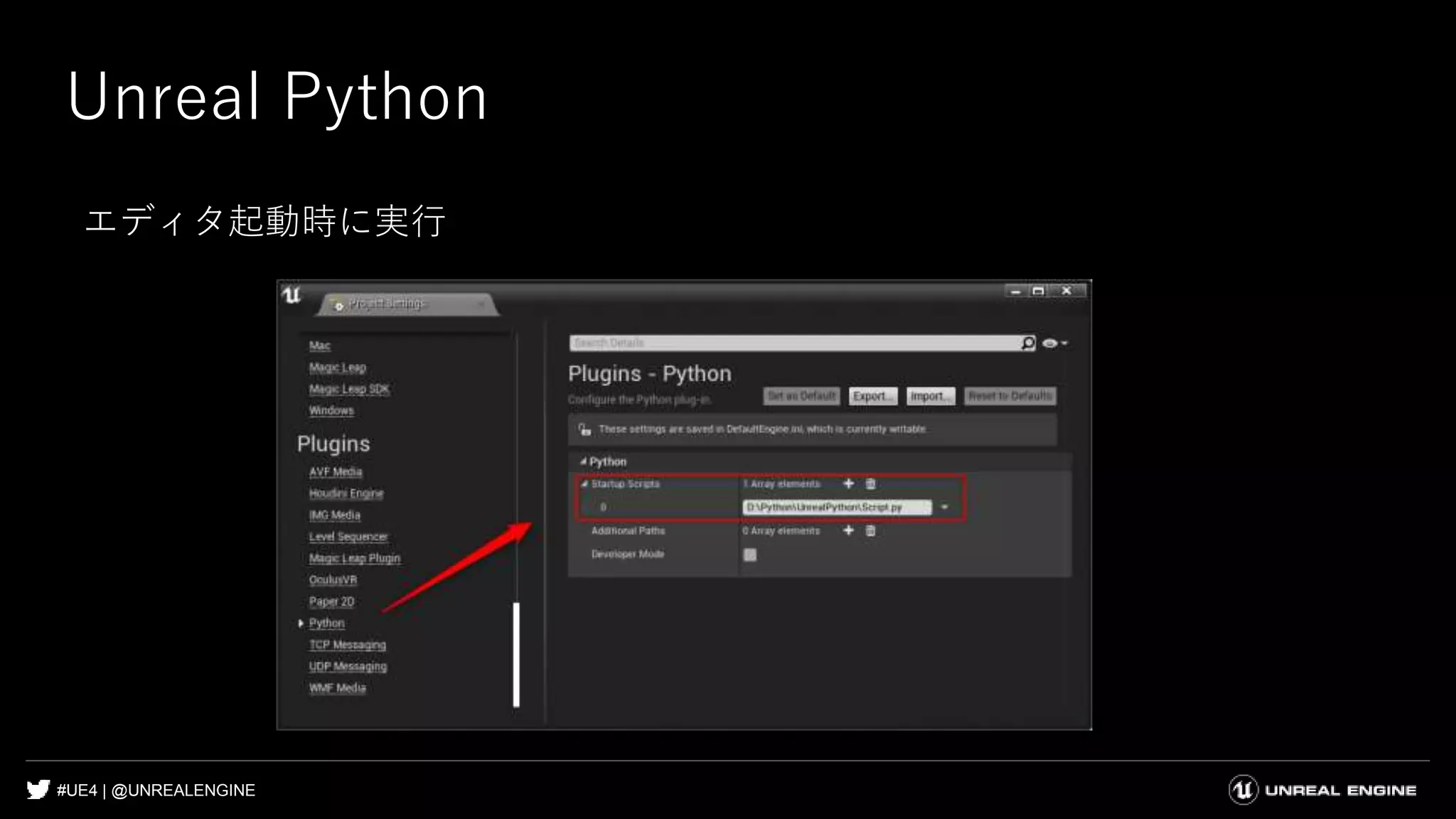This screenshot has width=1456, height=819.
Task: Add element to Additional Paths array
Action: point(848,530)
